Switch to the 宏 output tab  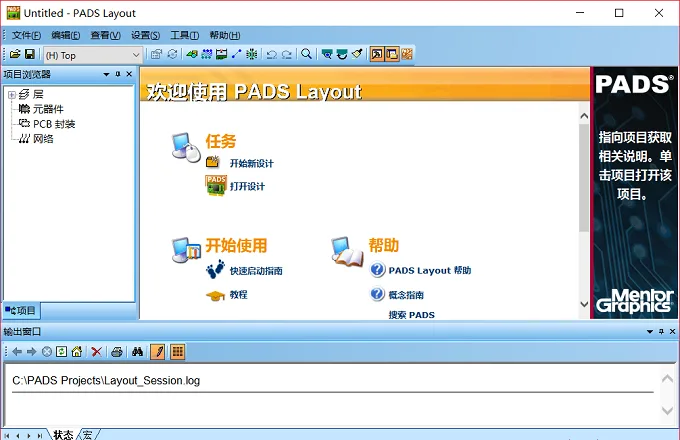click(88, 434)
